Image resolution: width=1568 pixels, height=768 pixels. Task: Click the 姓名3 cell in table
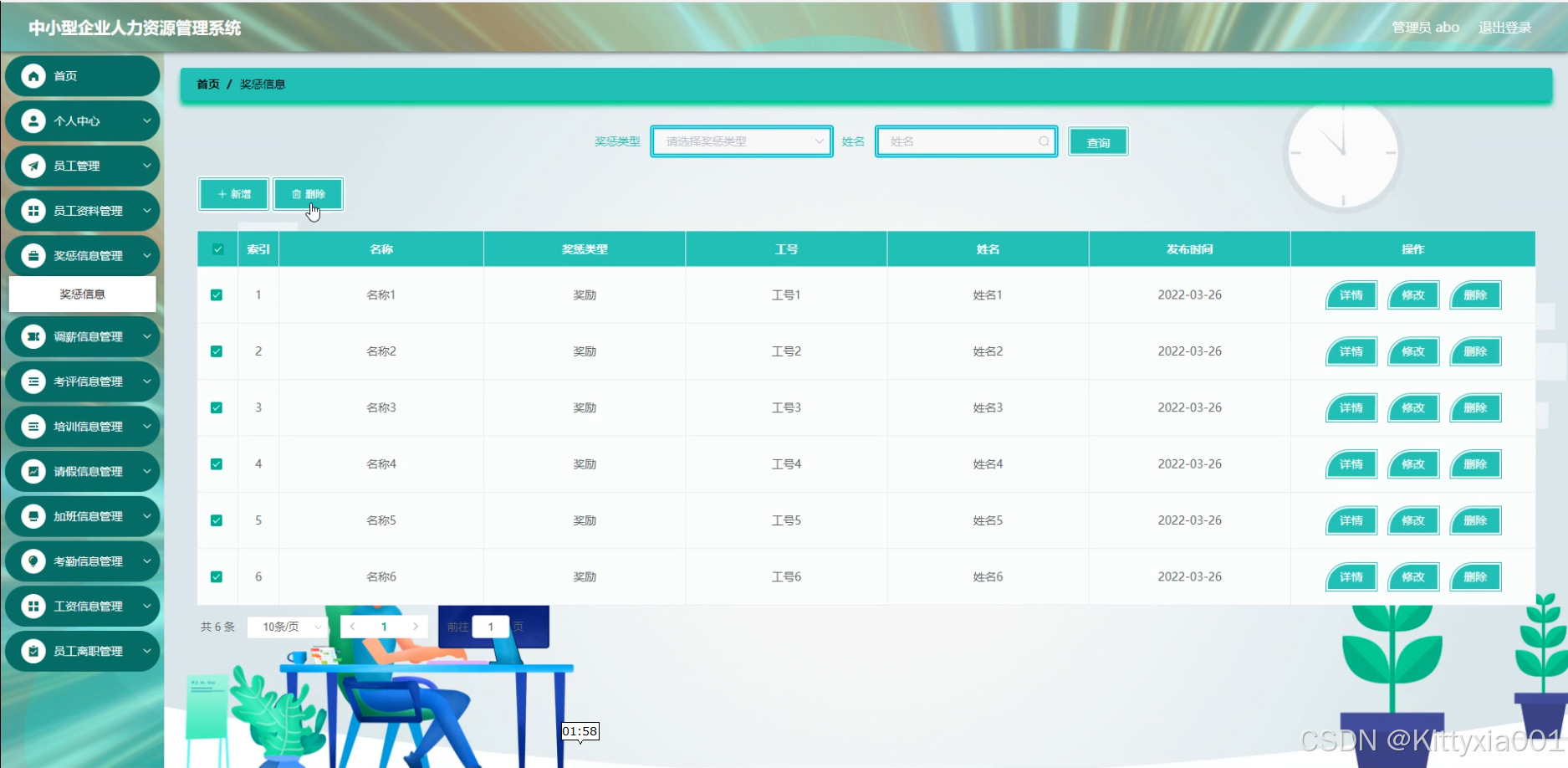pyautogui.click(x=988, y=408)
